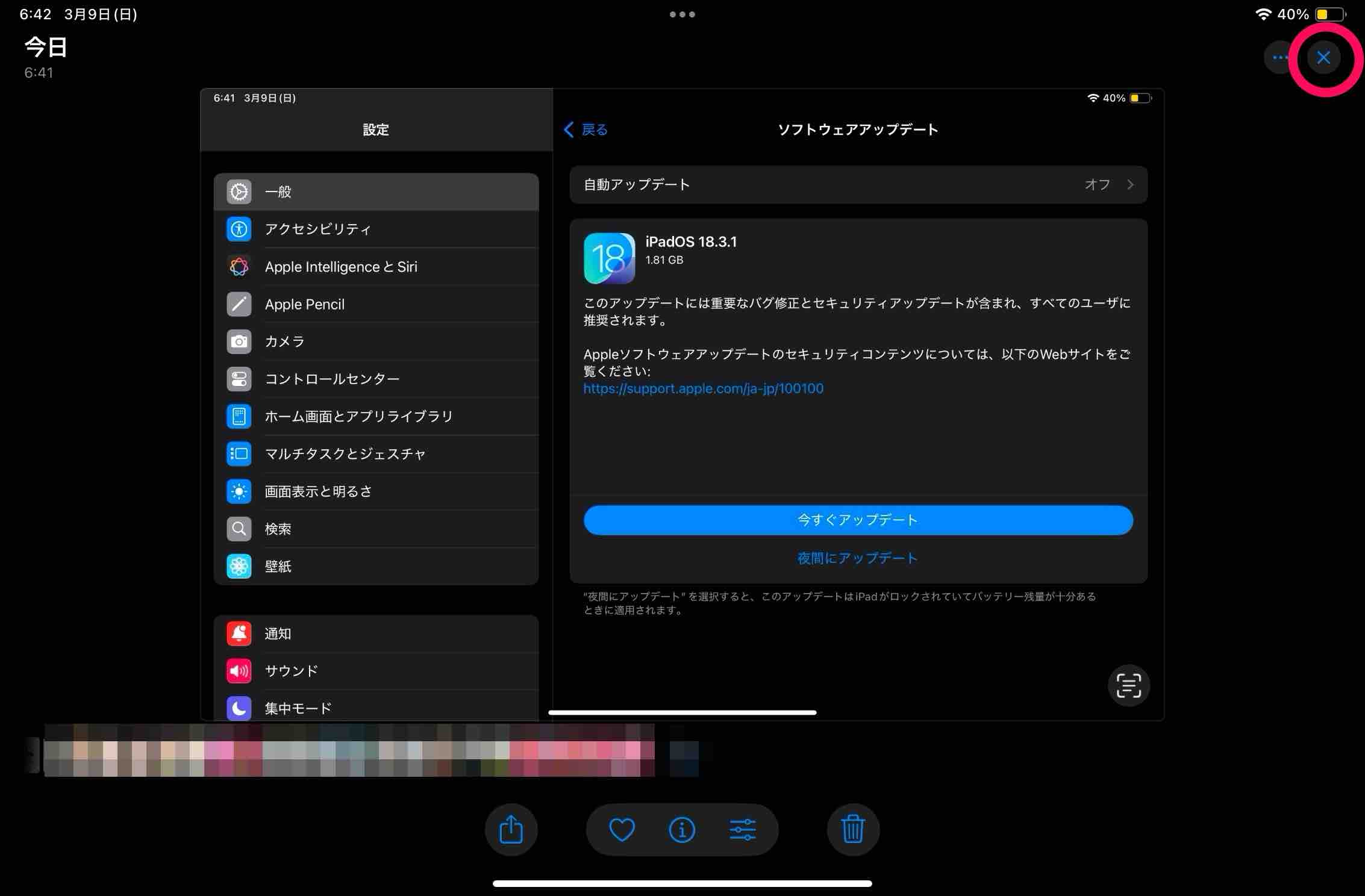Tap the オフ value of 自動アップデート
Image resolution: width=1365 pixels, height=896 pixels.
[x=1097, y=184]
